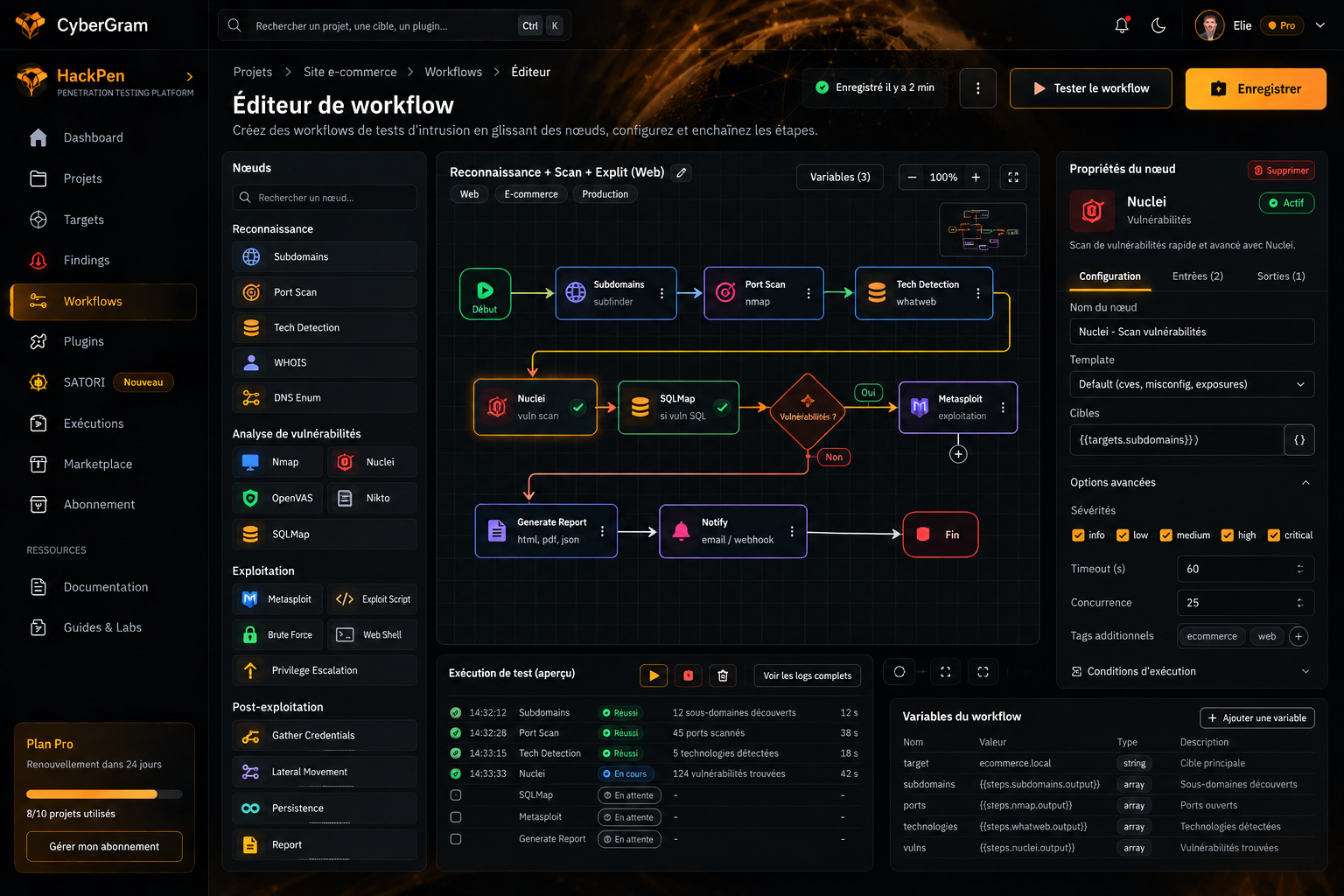Save with the Enregistrer button
The width and height of the screenshot is (1344, 896).
(1256, 88)
